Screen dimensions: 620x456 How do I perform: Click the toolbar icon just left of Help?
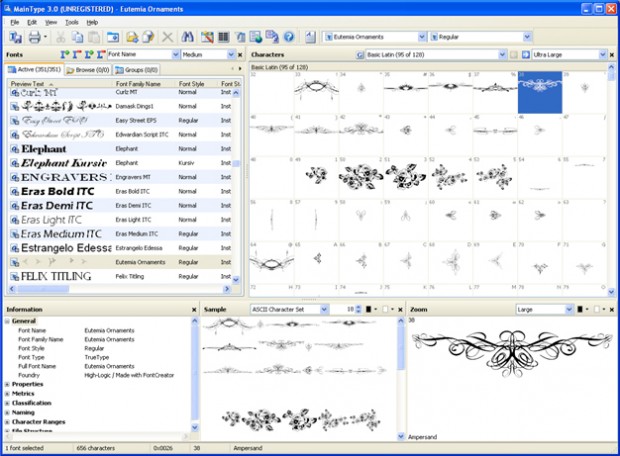(x=272, y=37)
